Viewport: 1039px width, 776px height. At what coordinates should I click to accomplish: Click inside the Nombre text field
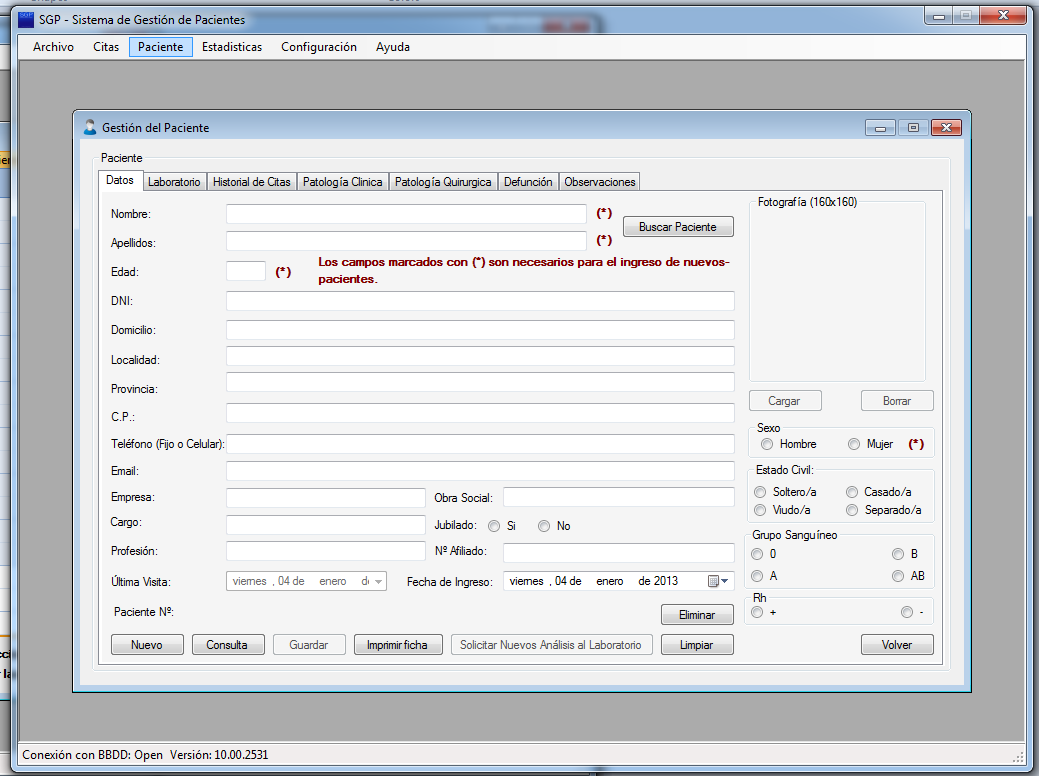[405, 214]
